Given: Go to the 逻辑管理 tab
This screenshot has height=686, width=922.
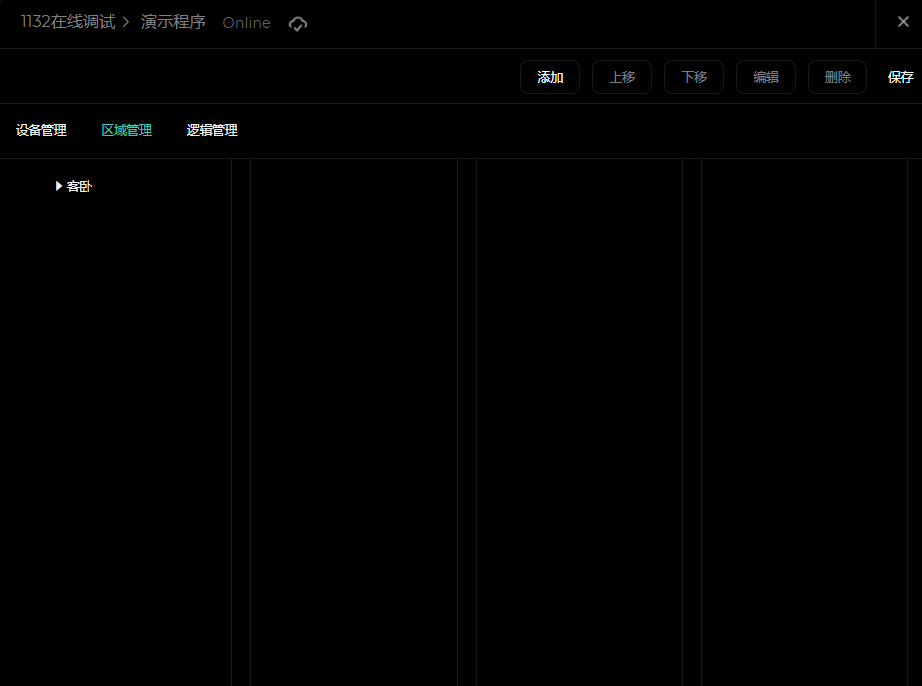Looking at the screenshot, I should (212, 130).
